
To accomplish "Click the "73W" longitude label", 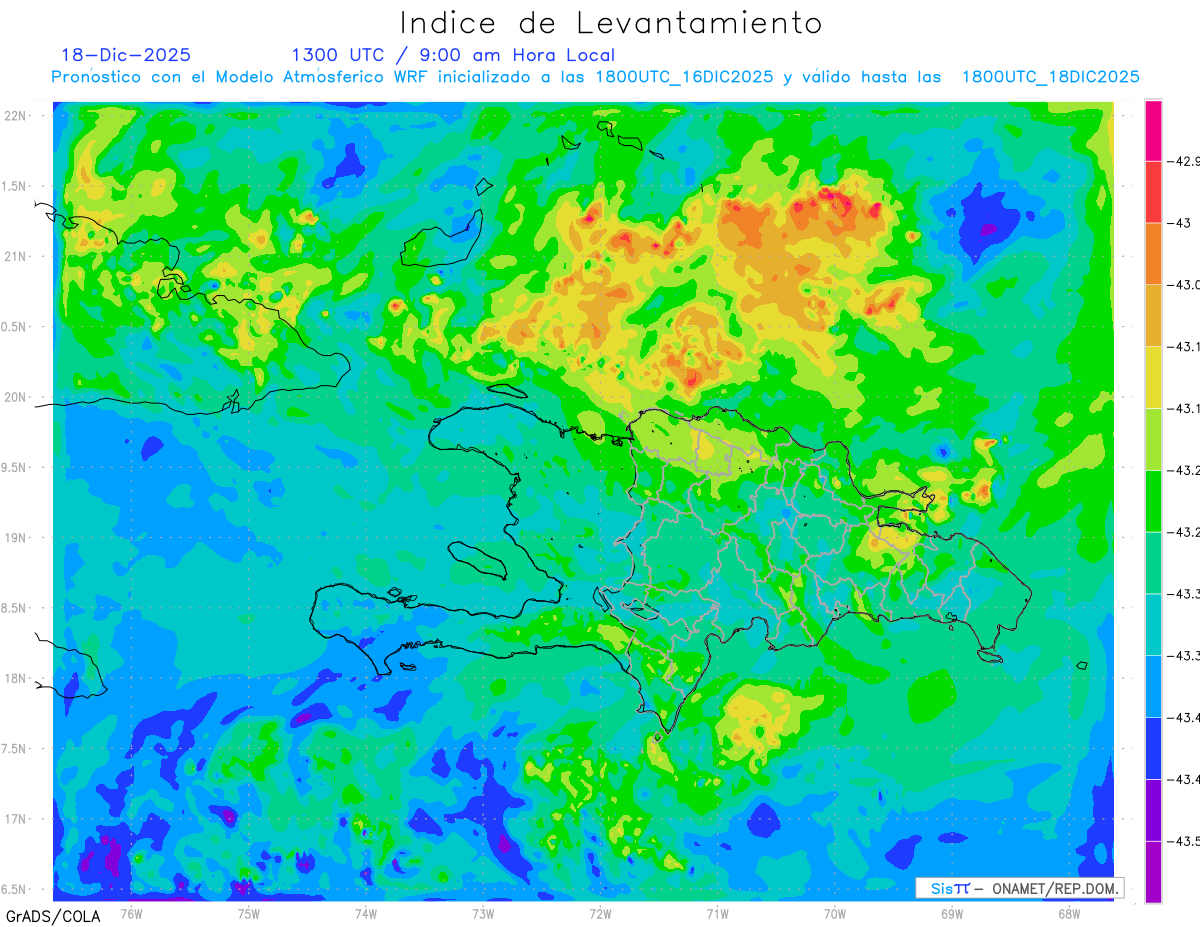I will [x=483, y=913].
